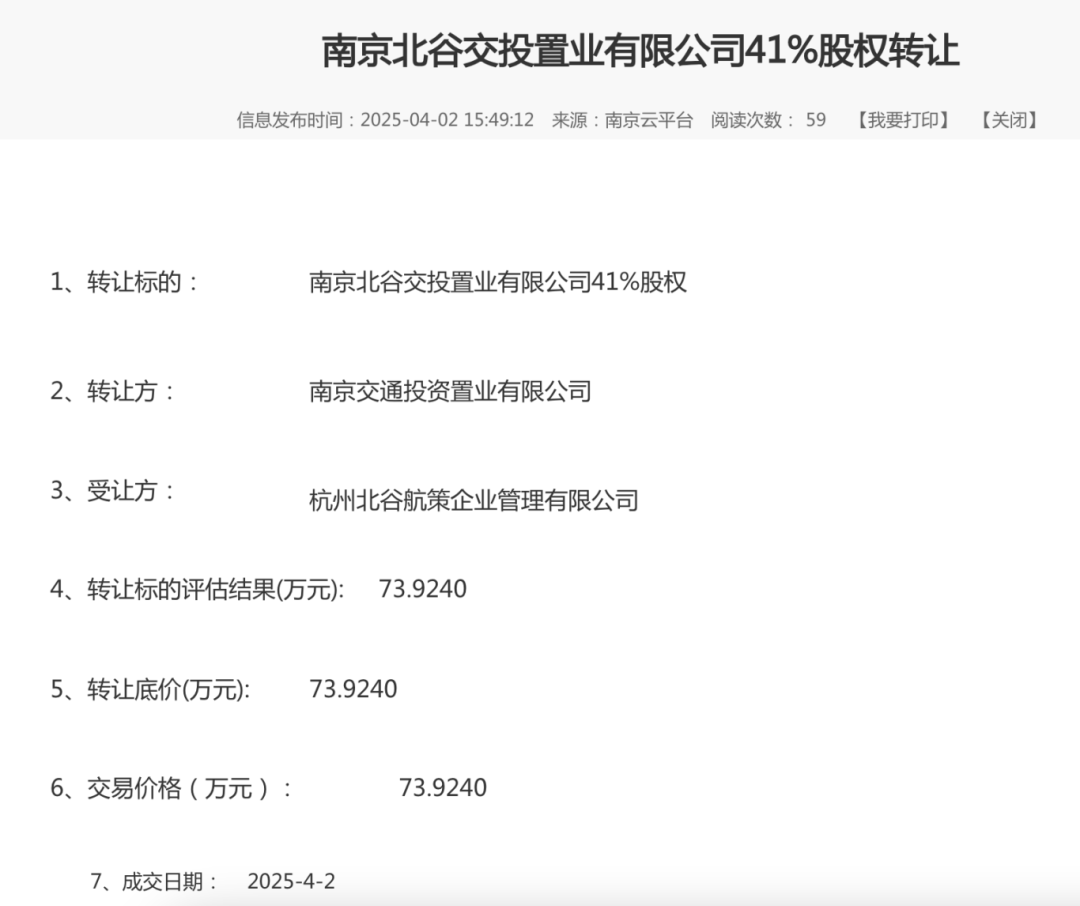Select the deal date 2025-4-2
This screenshot has width=1080, height=906.
[x=291, y=881]
